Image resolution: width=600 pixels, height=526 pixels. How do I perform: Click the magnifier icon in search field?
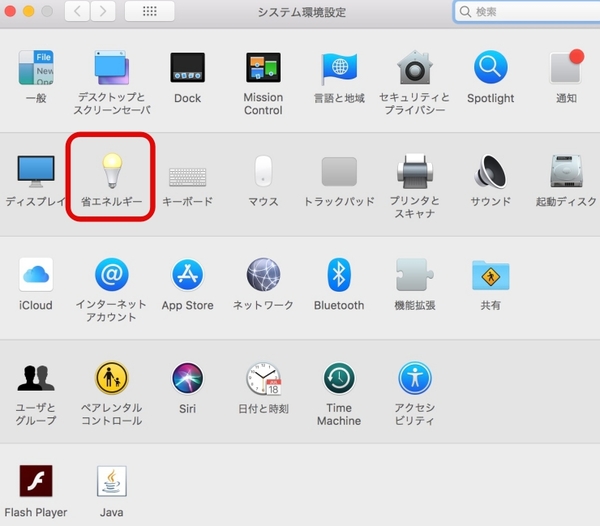(465, 12)
